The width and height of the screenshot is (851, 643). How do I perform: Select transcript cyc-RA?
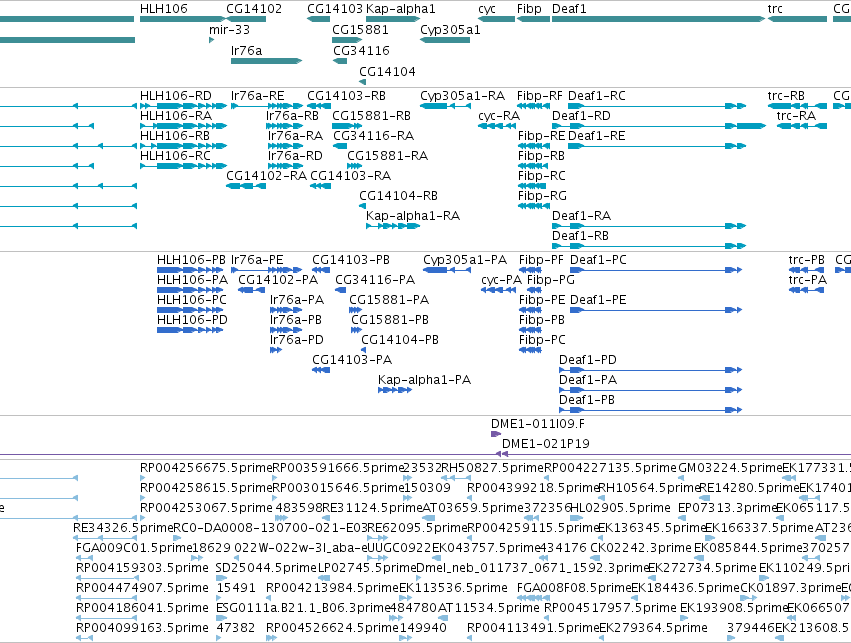click(x=497, y=126)
